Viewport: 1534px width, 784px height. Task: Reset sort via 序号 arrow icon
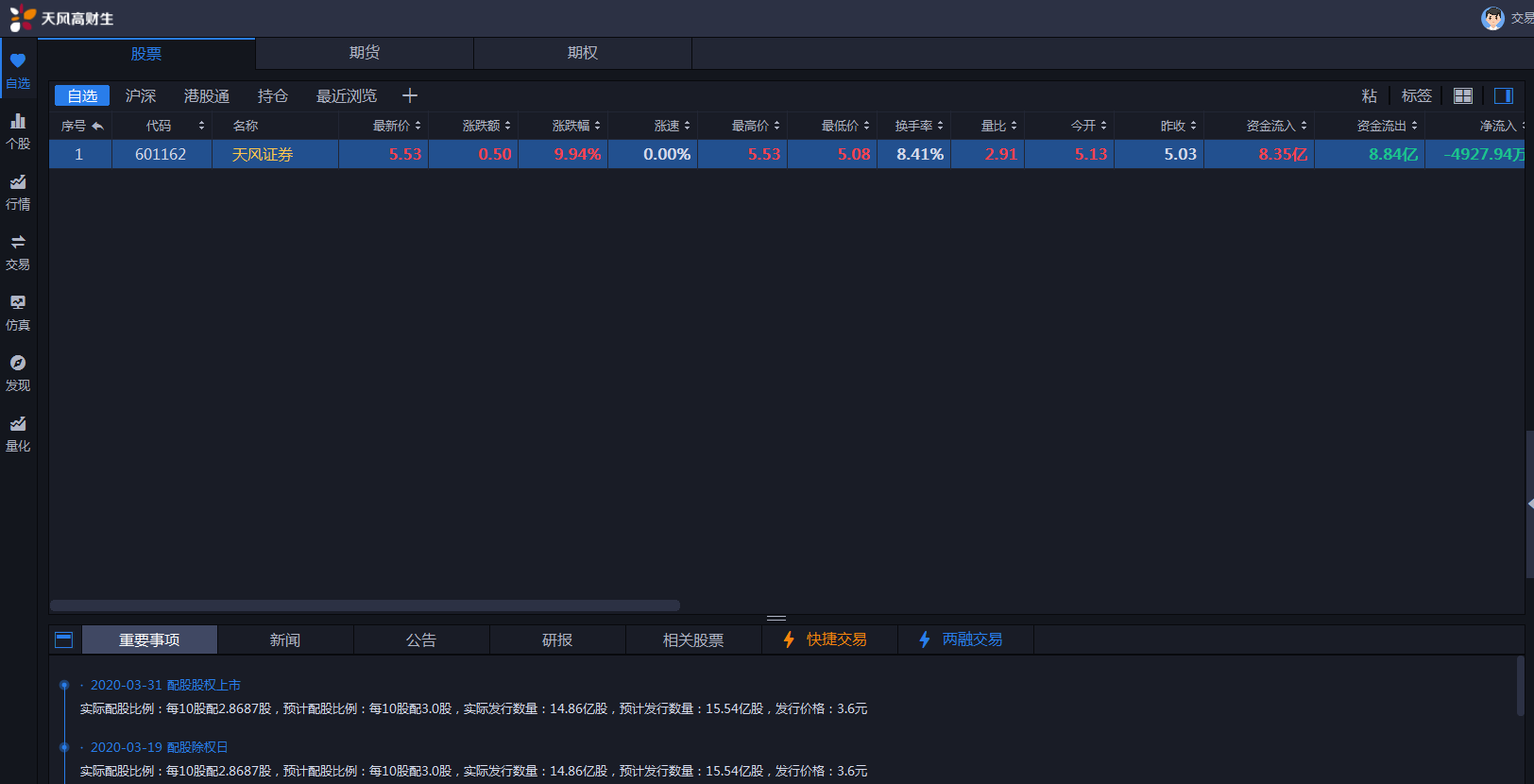point(97,126)
